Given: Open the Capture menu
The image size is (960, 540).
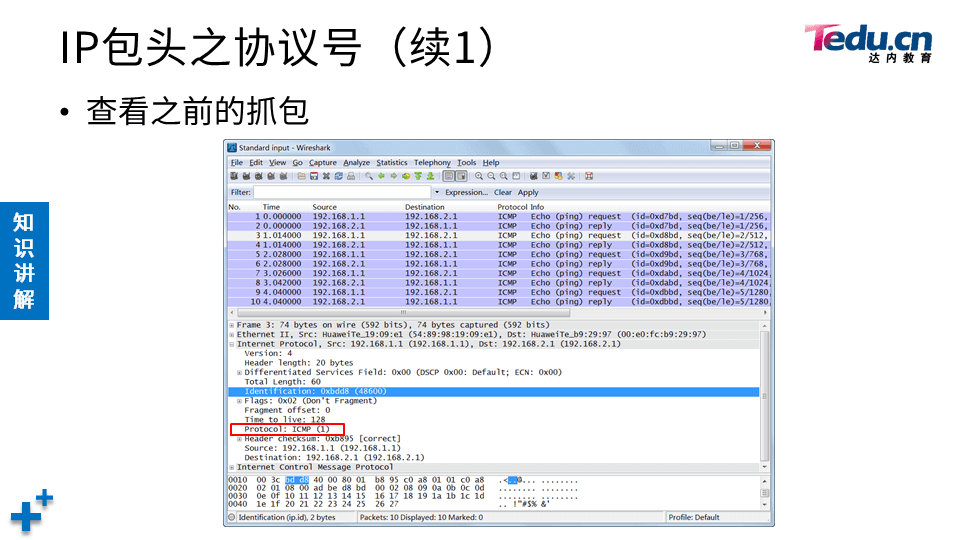Looking at the screenshot, I should coord(323,163).
